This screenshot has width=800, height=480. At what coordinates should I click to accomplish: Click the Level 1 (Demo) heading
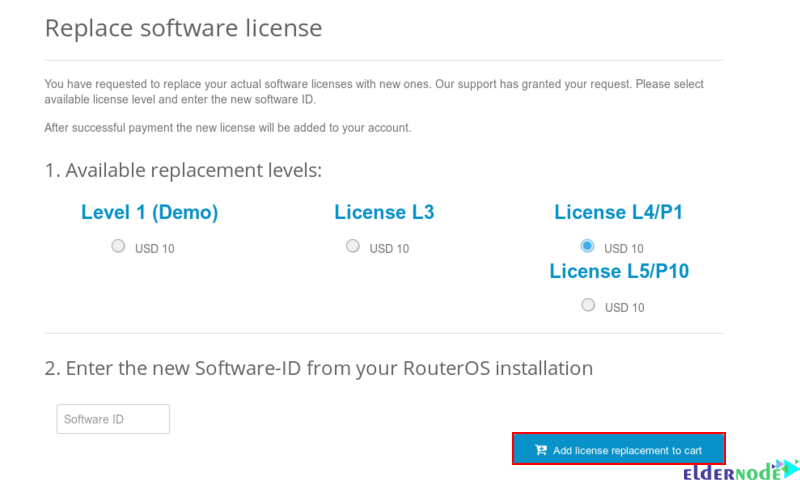point(149,212)
